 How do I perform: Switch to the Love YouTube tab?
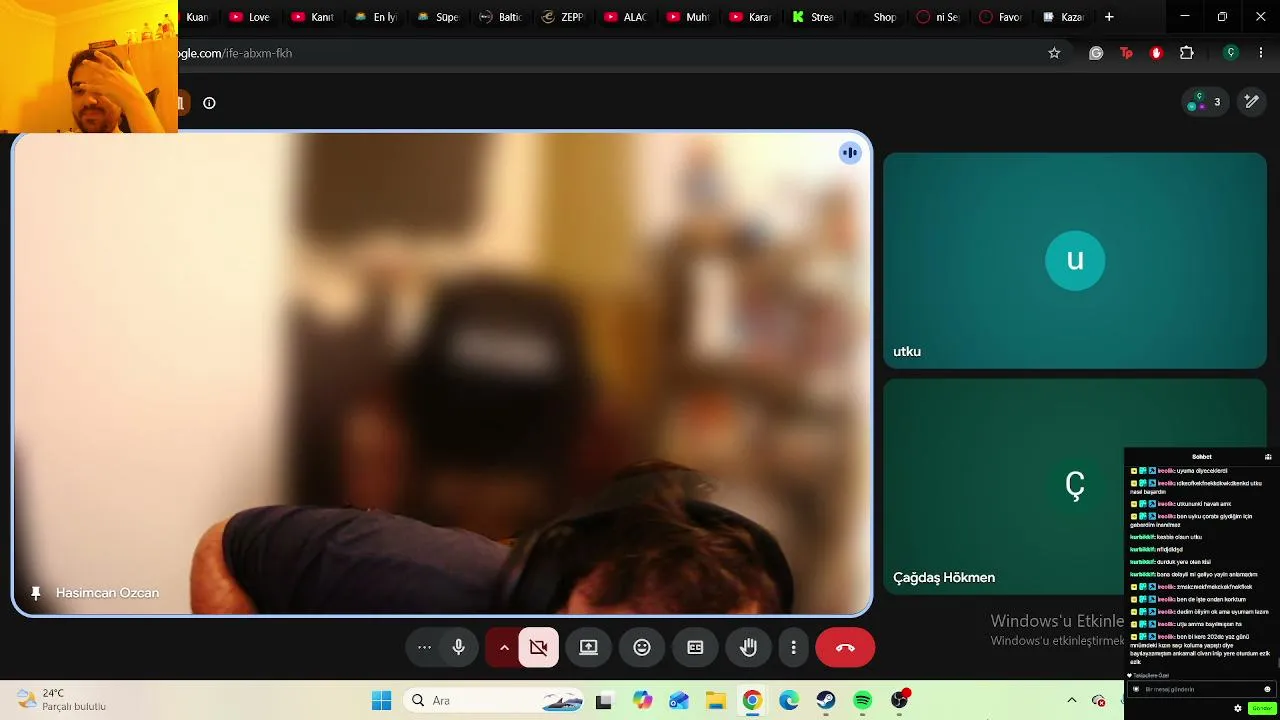pos(250,17)
